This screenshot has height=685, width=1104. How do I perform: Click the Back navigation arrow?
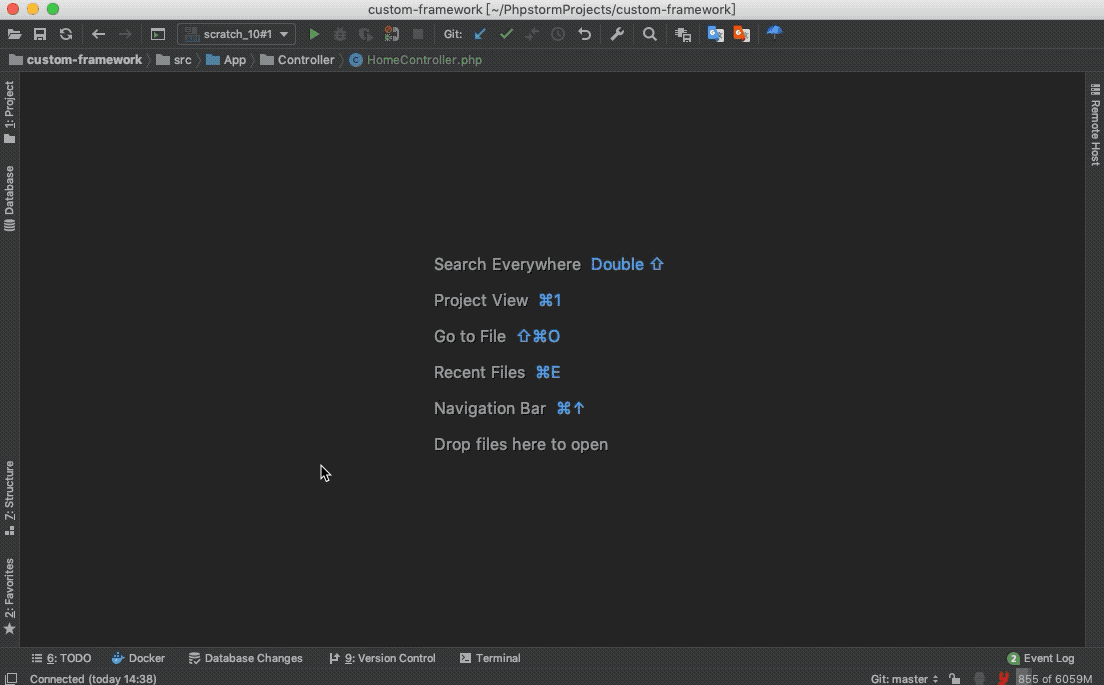pyautogui.click(x=98, y=34)
